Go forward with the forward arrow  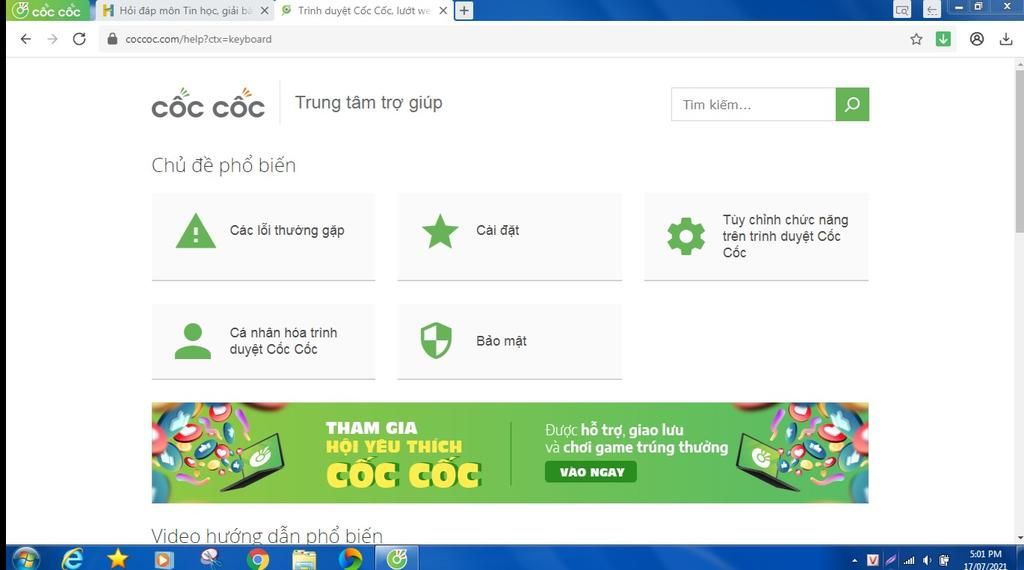click(52, 39)
